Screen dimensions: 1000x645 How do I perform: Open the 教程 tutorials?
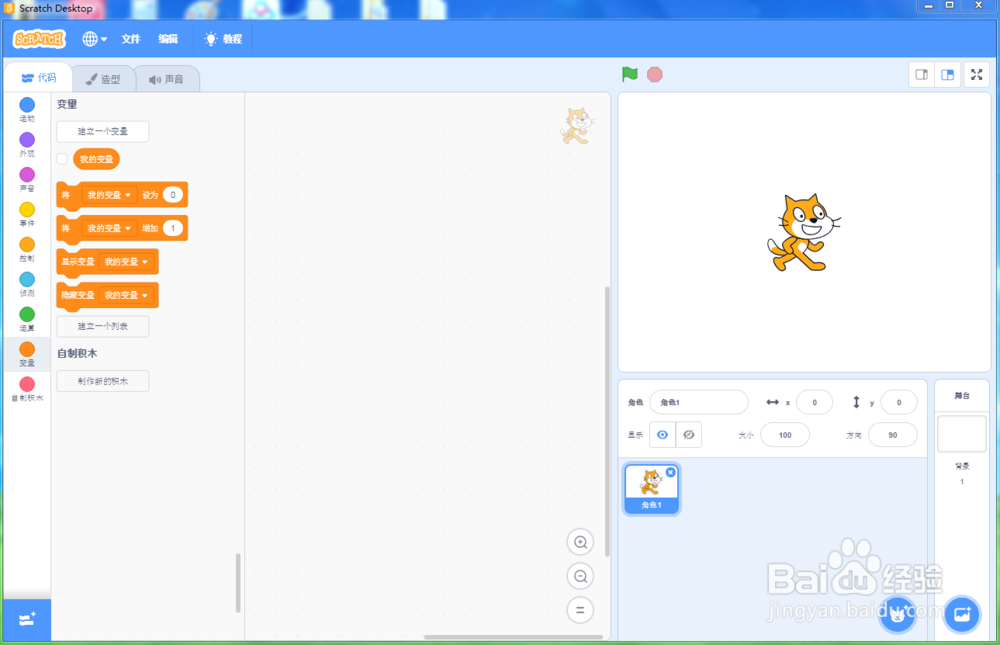coord(223,39)
